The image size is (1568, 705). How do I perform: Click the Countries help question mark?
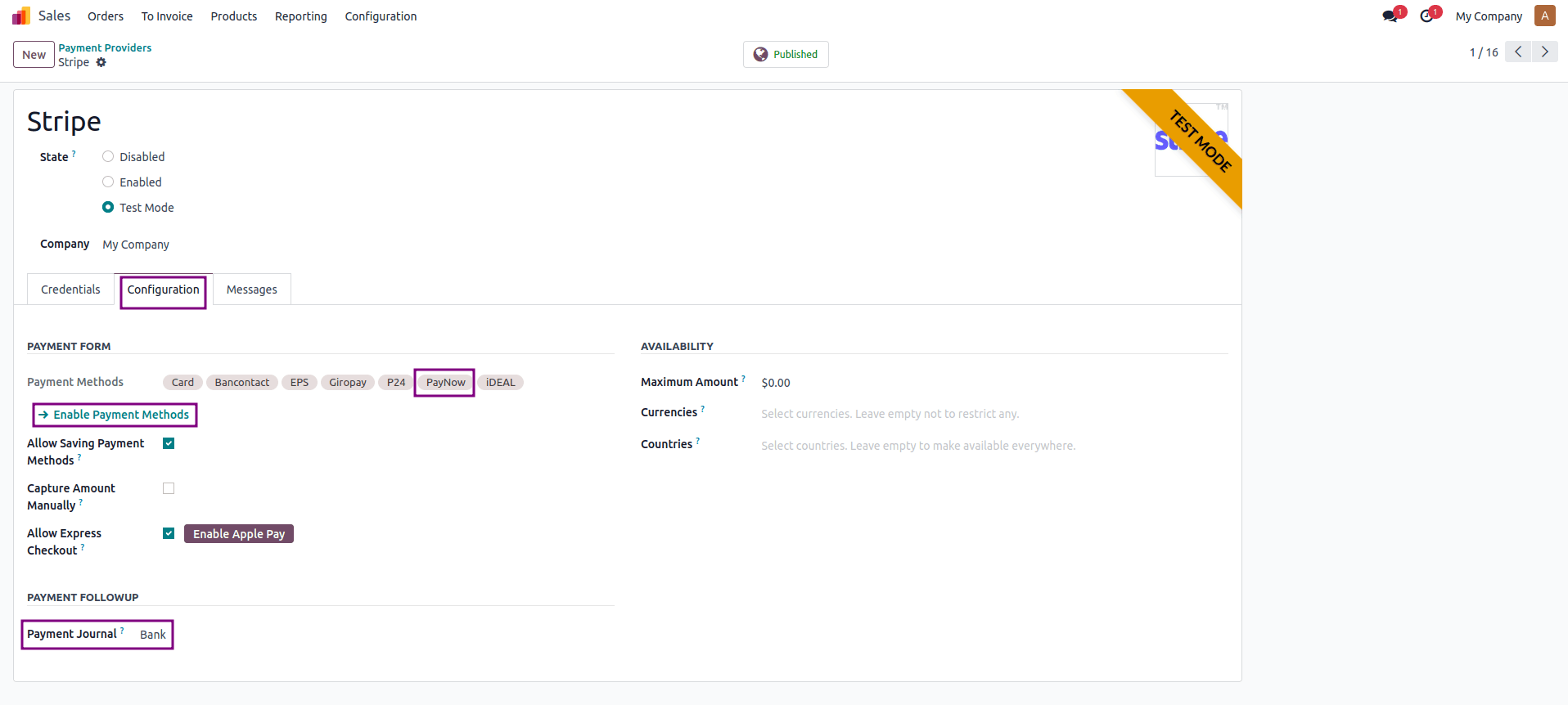coord(697,441)
